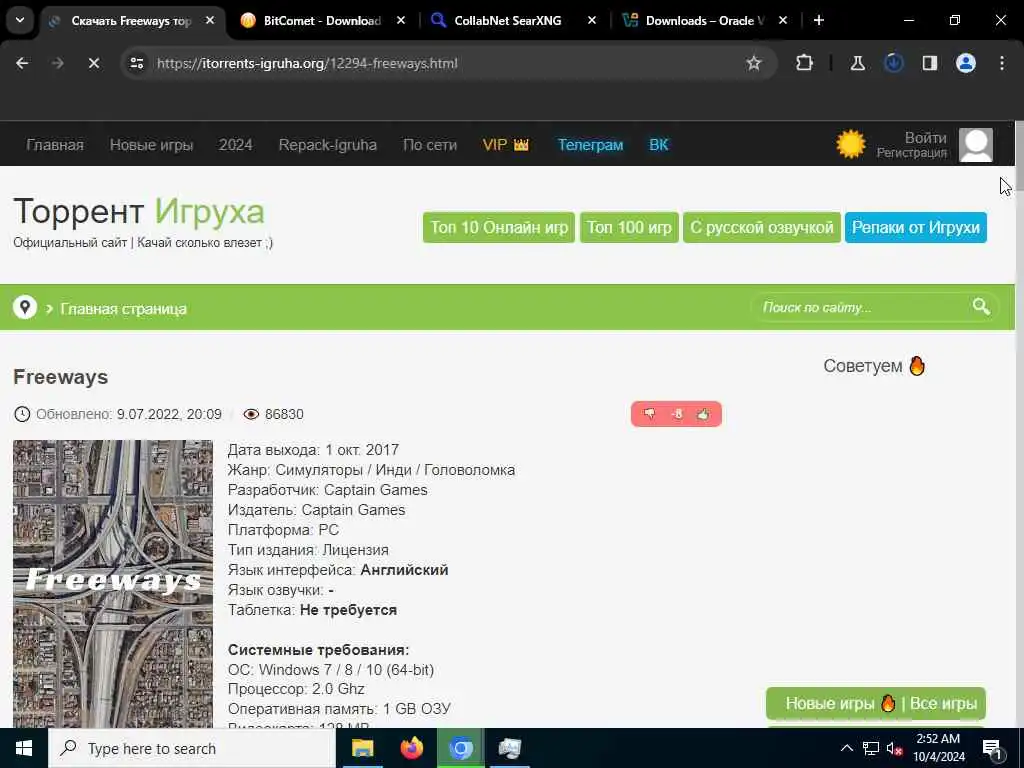The height and width of the screenshot is (768, 1024).
Task: Open По сети navigation item
Action: pos(430,145)
